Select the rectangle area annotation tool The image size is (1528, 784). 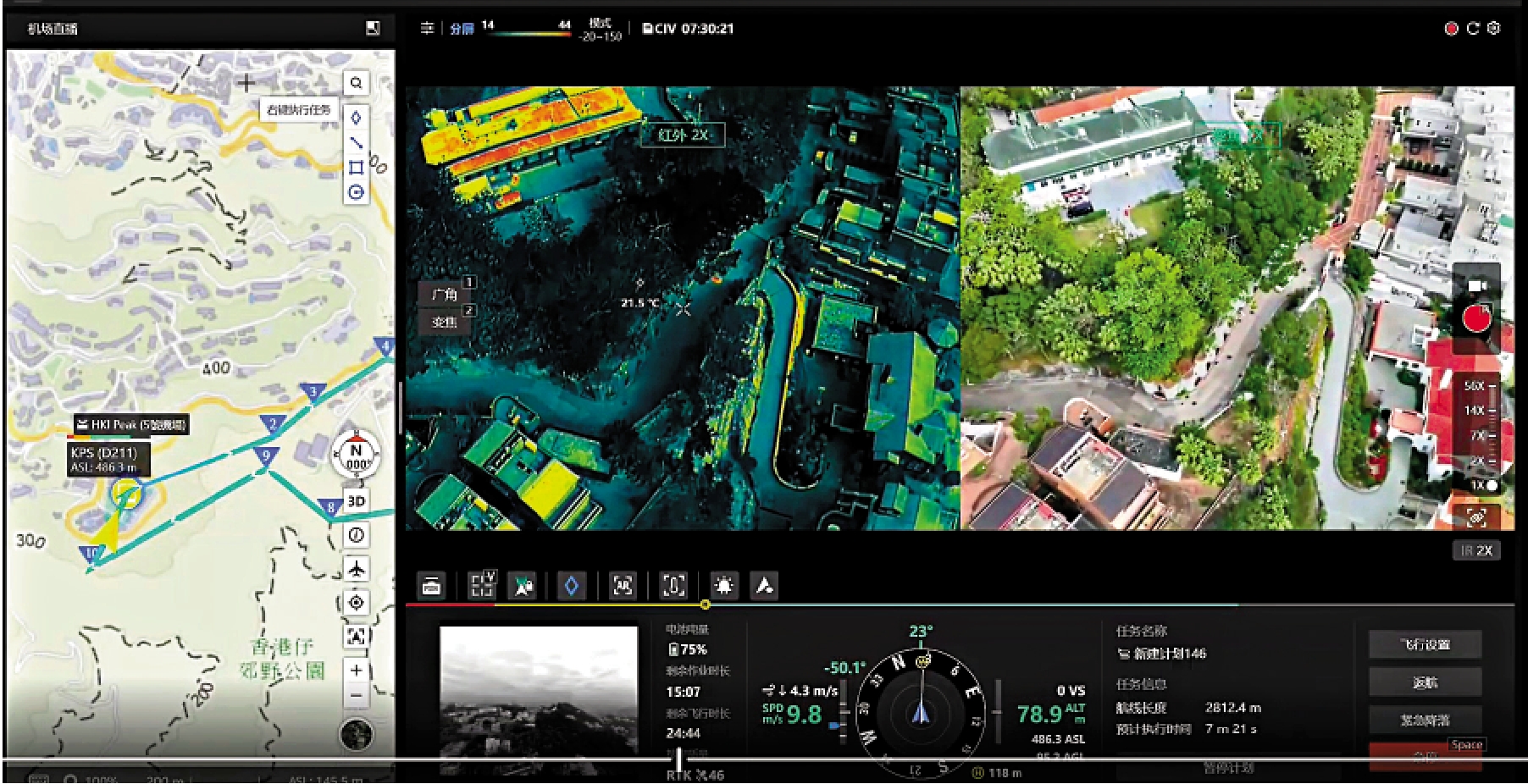357,168
